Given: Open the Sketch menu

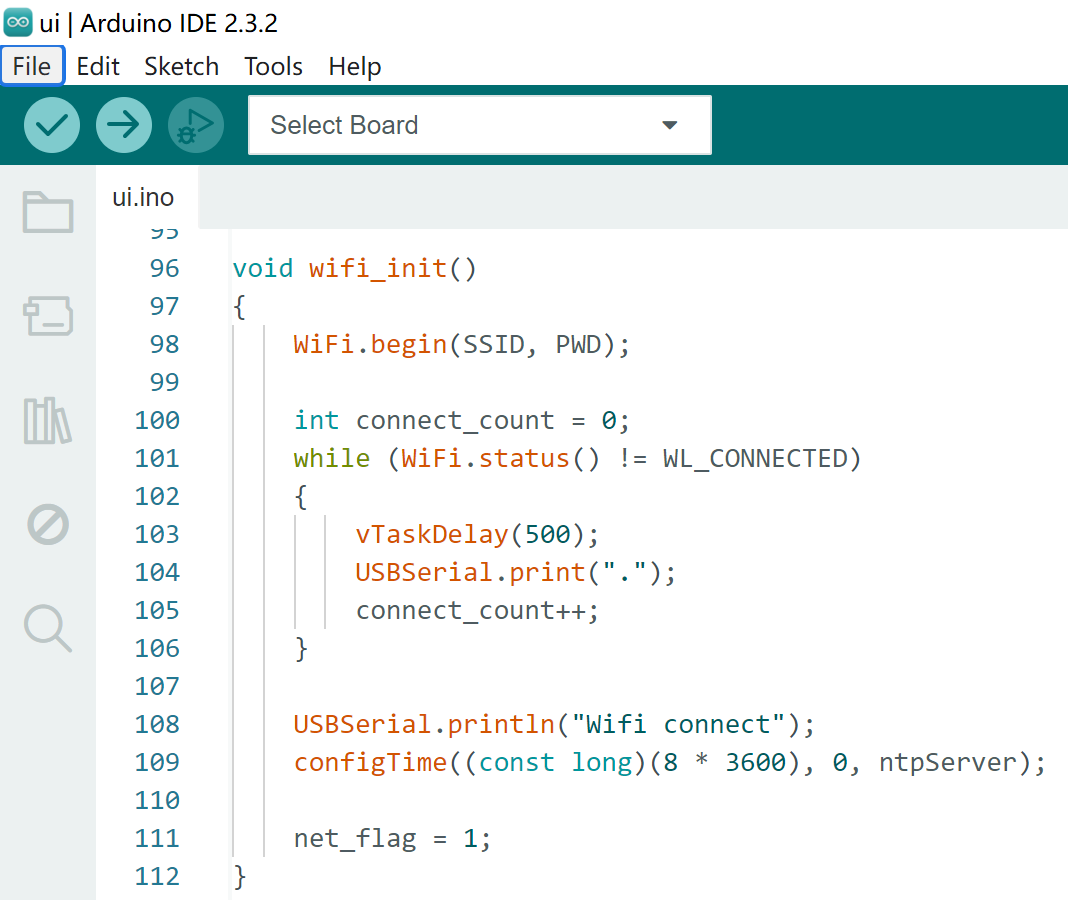Looking at the screenshot, I should tap(182, 66).
